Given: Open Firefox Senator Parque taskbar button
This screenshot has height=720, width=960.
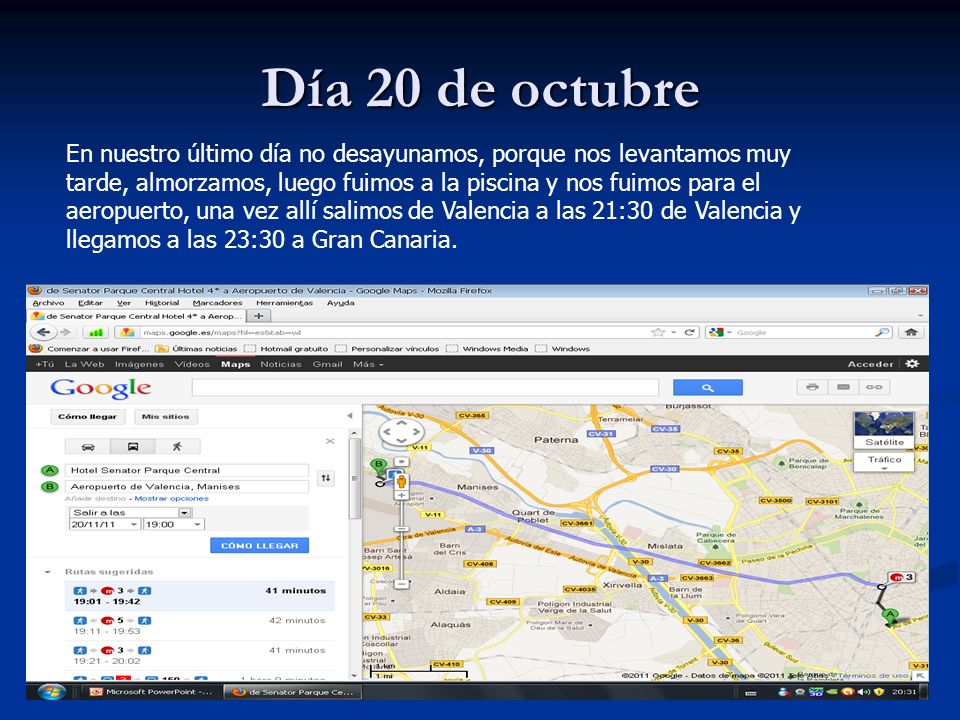Looking at the screenshot, I should (x=293, y=692).
